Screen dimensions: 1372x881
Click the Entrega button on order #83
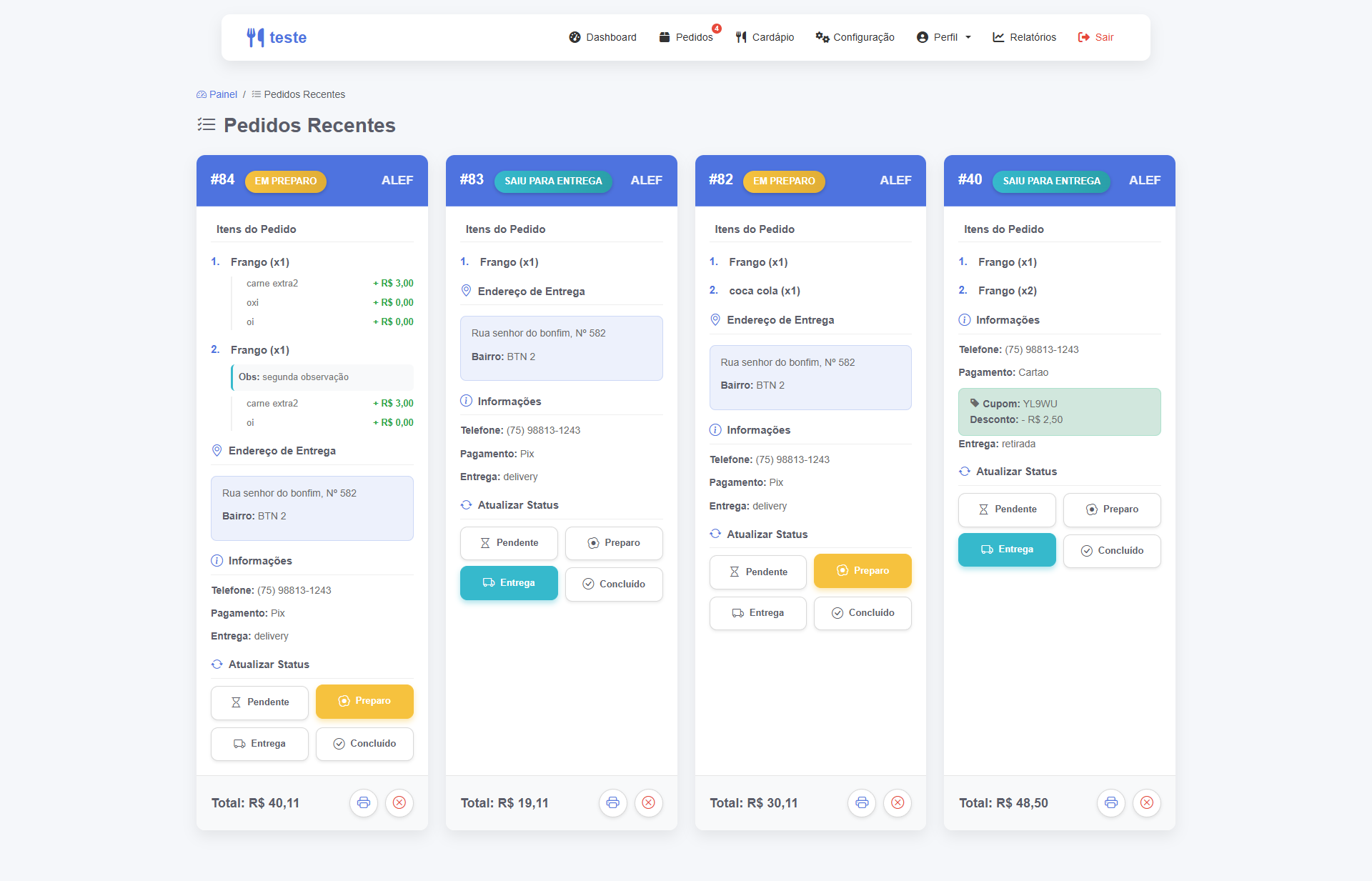click(x=509, y=583)
